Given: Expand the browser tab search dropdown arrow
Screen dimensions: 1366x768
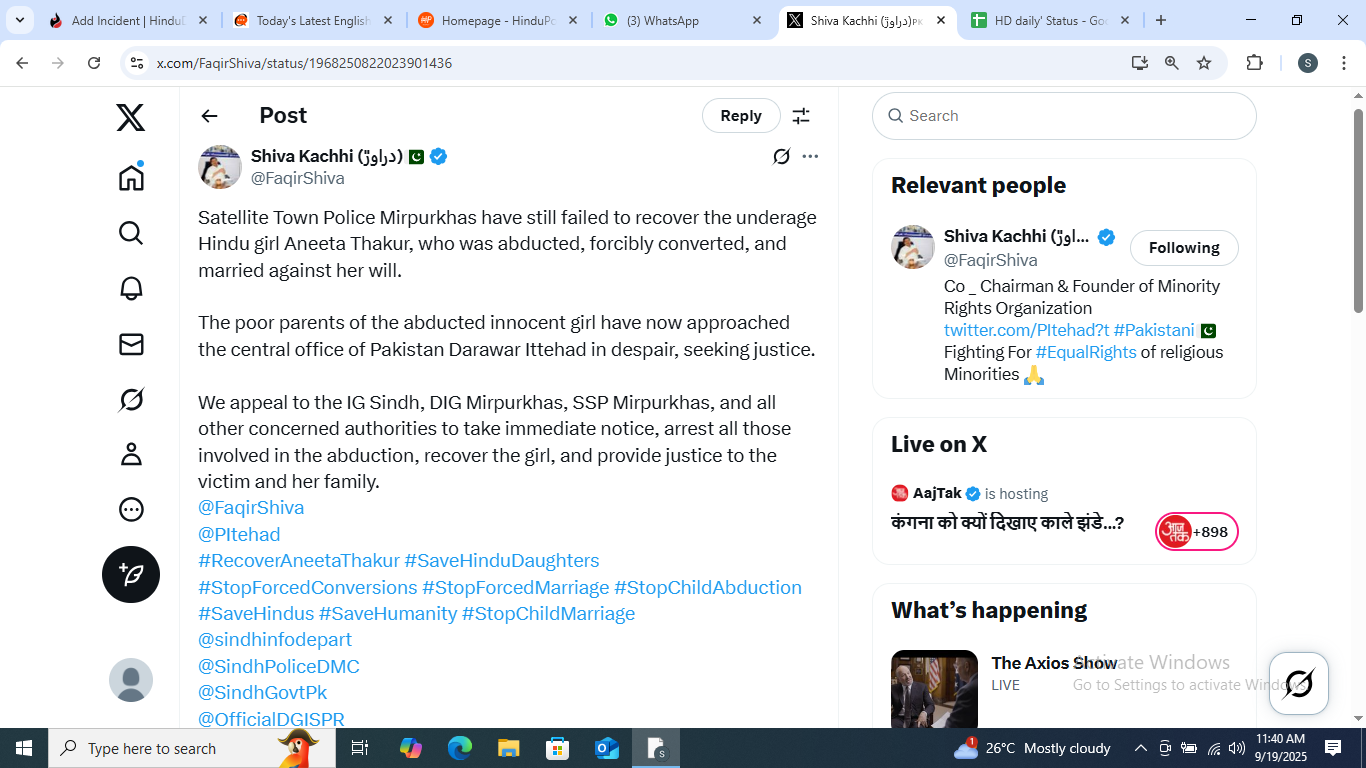Looking at the screenshot, I should 19,20.
